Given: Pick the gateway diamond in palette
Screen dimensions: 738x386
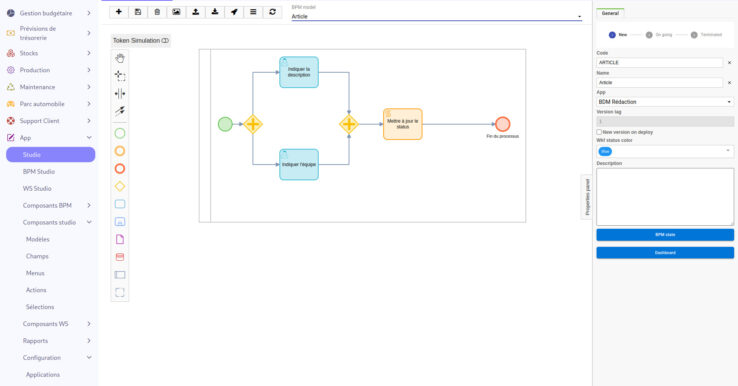Looking at the screenshot, I should (x=120, y=186).
